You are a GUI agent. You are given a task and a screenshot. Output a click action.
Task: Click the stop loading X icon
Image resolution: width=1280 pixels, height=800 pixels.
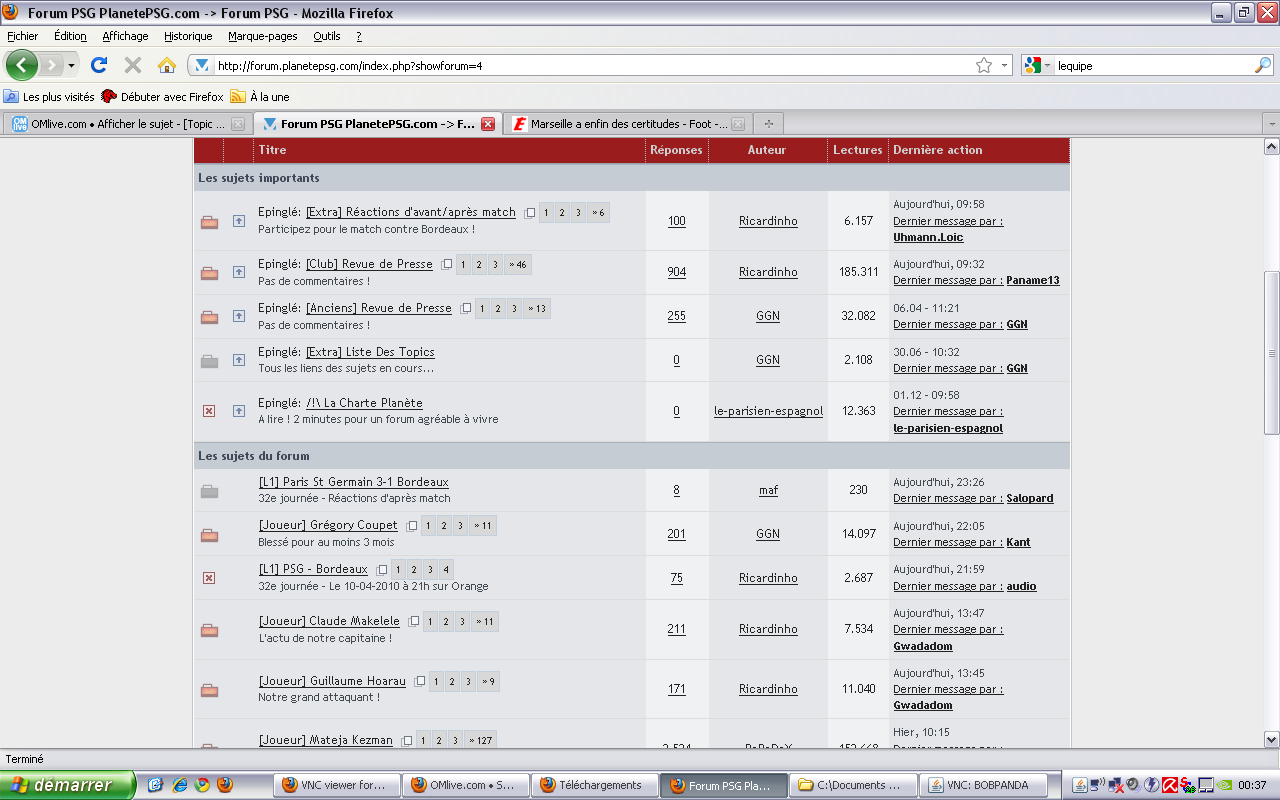(x=132, y=65)
